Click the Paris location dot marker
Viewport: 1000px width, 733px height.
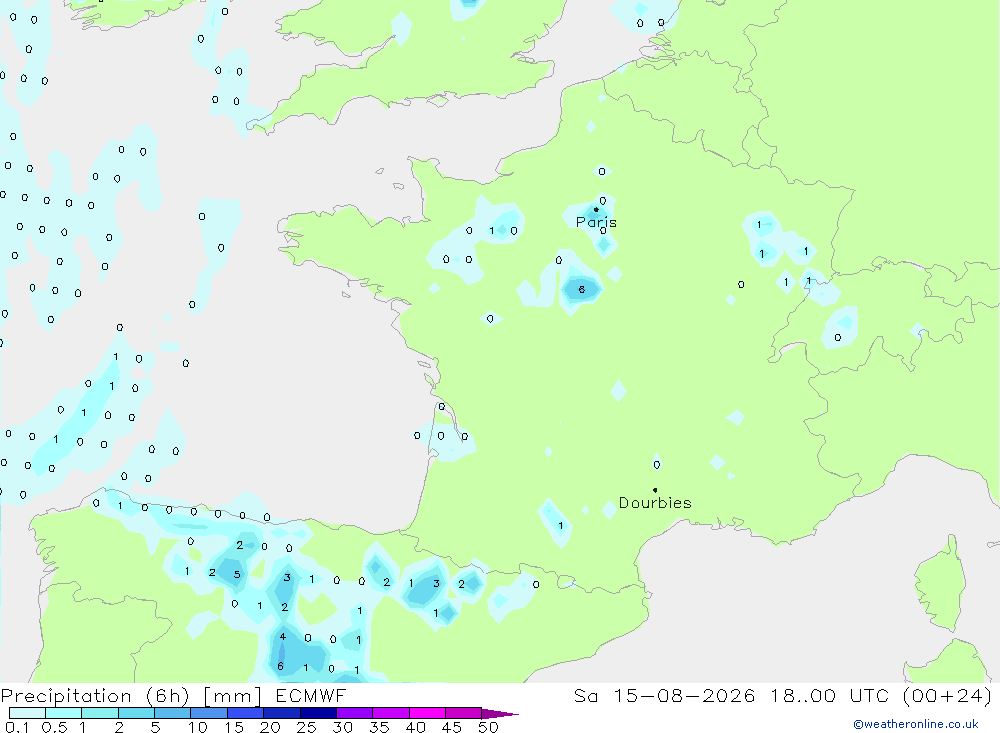596,209
